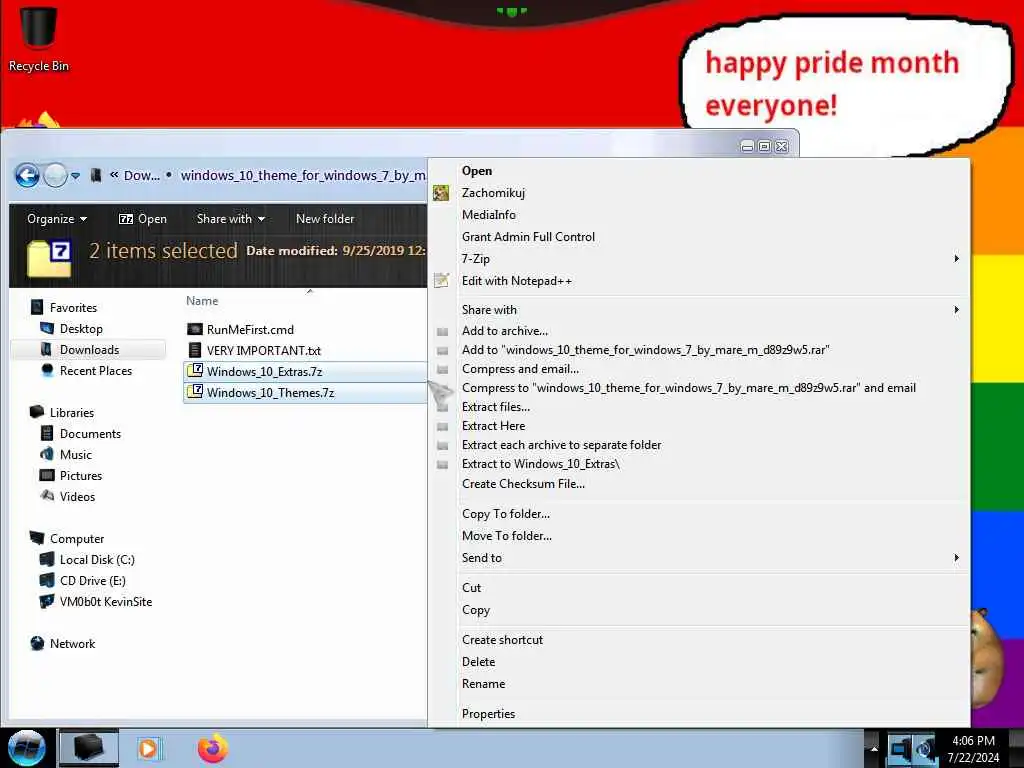The height and width of the screenshot is (768, 1024).
Task: Select Windows_10_Themes.7z archive icon
Action: (x=195, y=392)
